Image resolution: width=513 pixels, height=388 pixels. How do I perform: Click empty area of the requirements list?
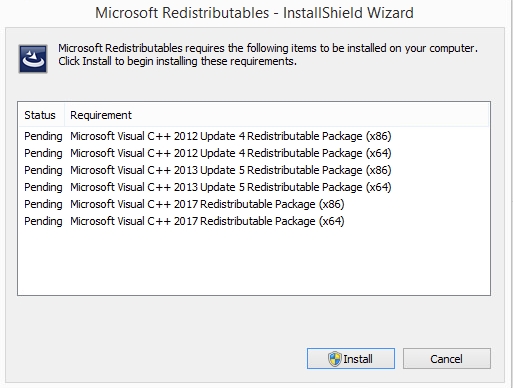click(254, 262)
